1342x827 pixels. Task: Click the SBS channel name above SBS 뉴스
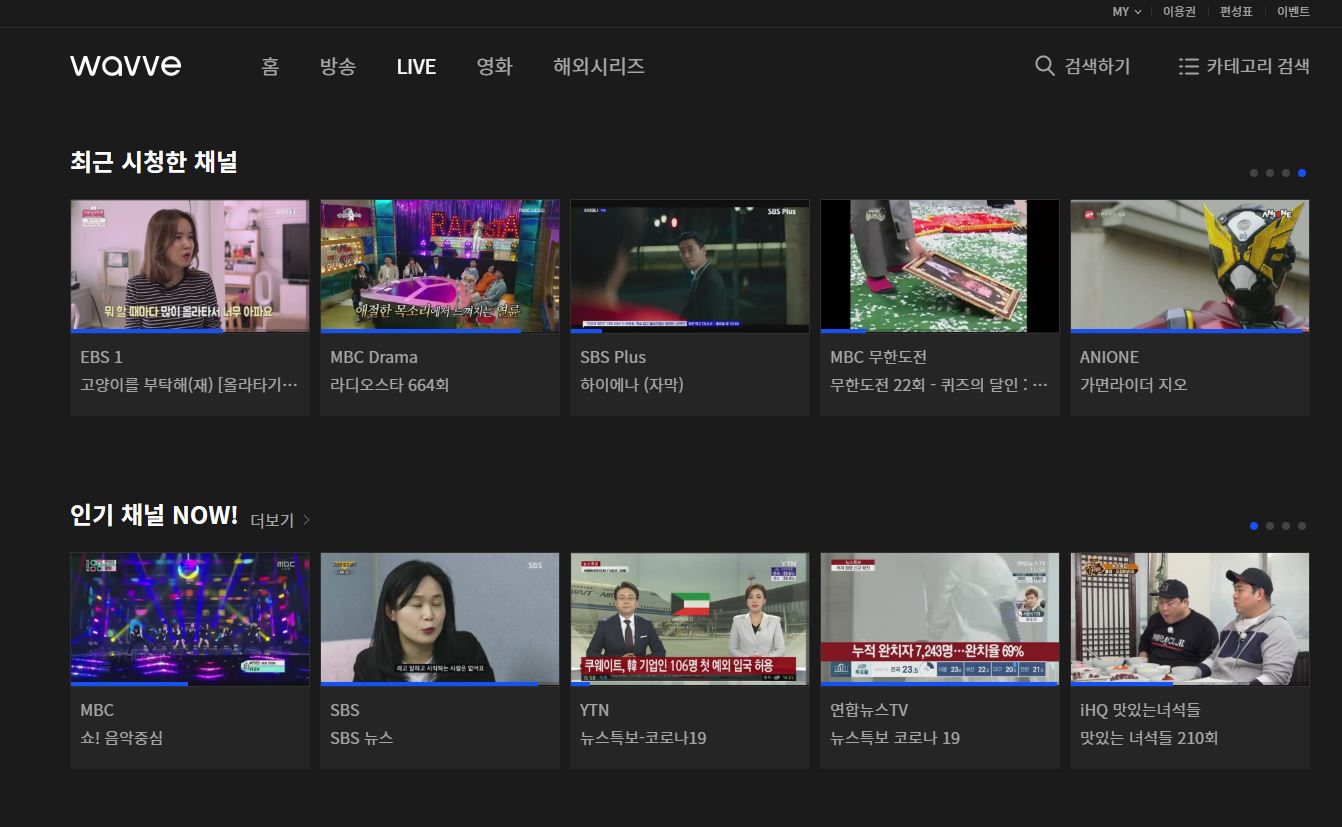345,710
